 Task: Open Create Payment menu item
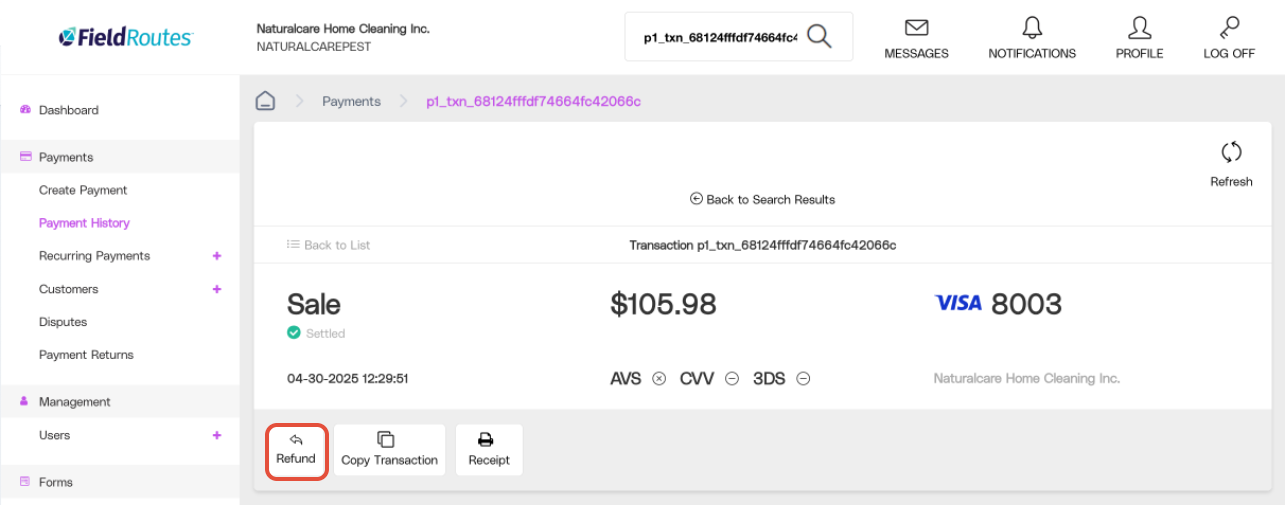click(83, 190)
